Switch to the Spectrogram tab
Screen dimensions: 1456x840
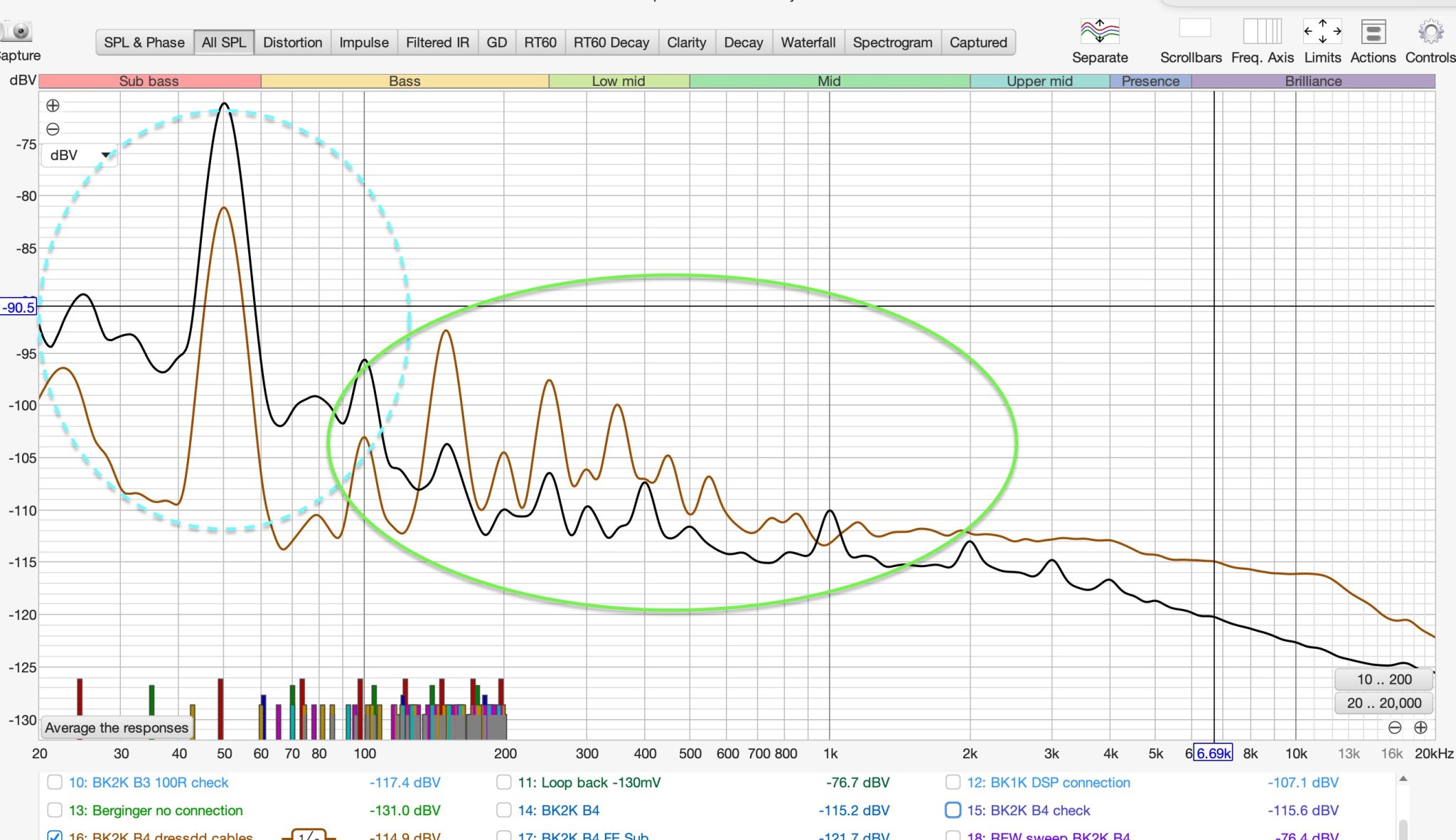click(892, 43)
